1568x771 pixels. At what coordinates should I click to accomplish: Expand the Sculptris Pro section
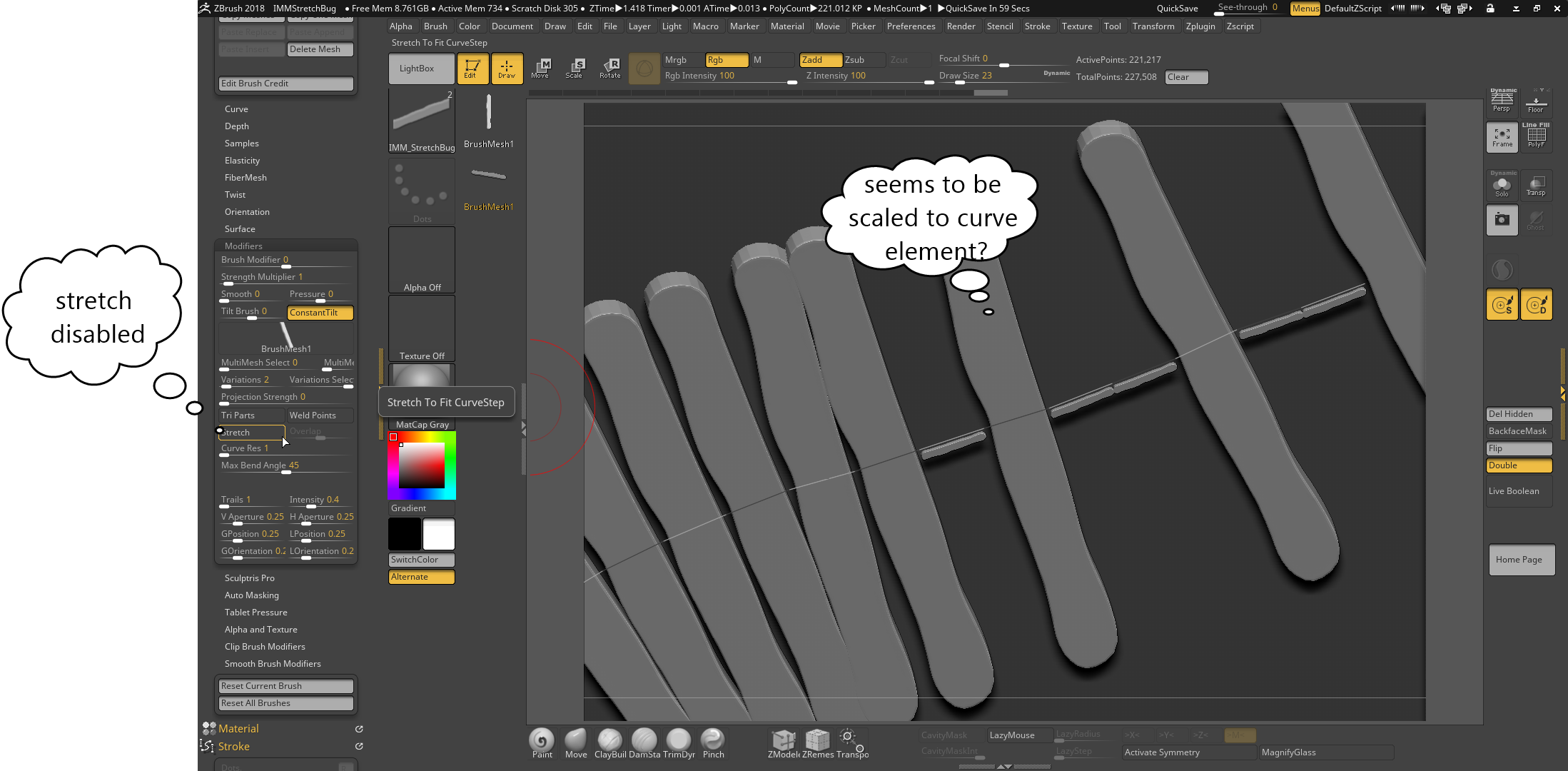250,578
